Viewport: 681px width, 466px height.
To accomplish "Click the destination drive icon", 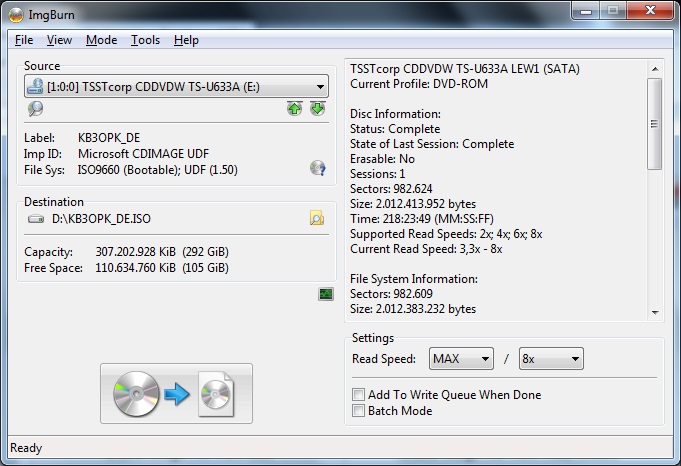I will pos(36,219).
